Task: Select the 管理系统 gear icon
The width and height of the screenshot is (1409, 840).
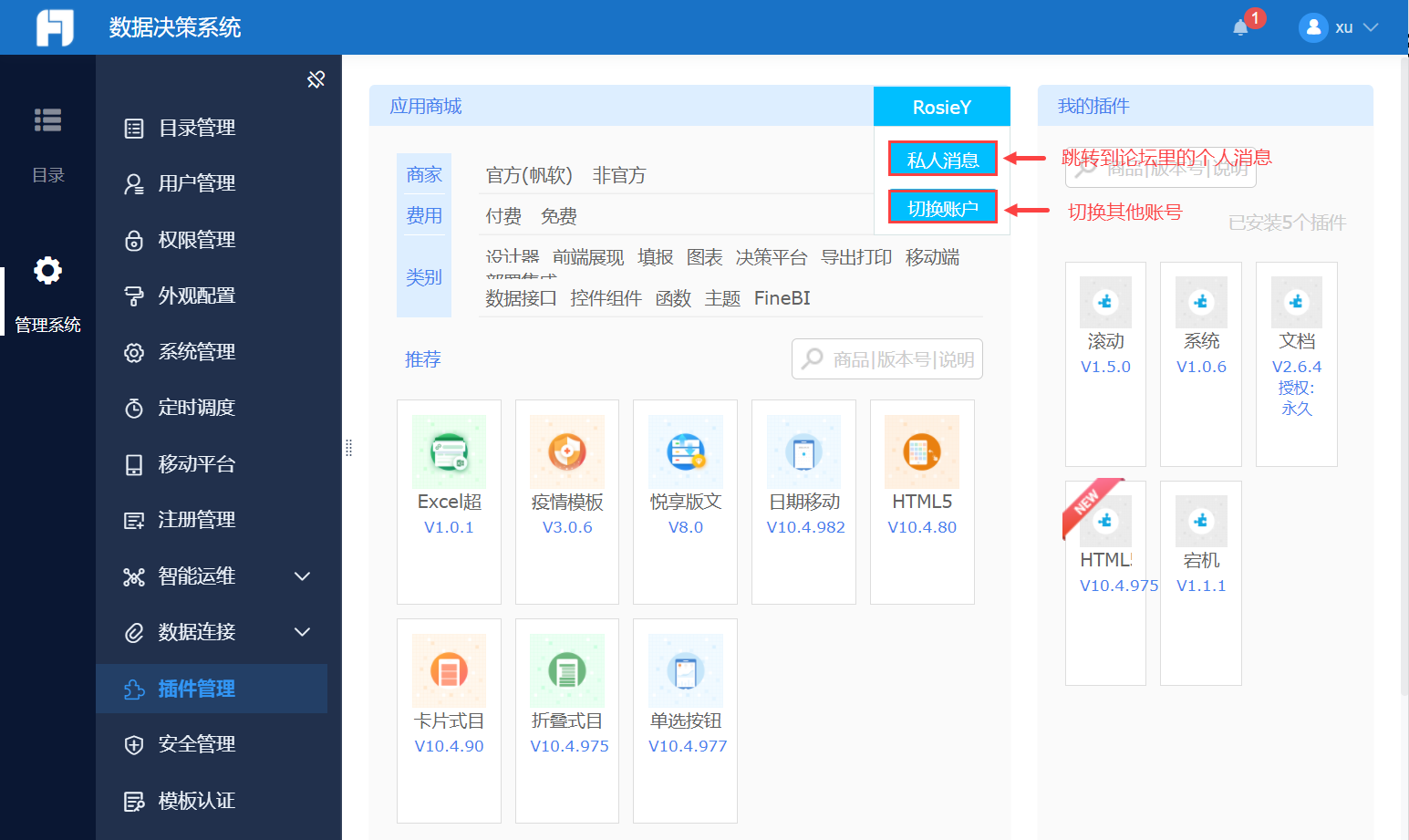Action: 47,270
